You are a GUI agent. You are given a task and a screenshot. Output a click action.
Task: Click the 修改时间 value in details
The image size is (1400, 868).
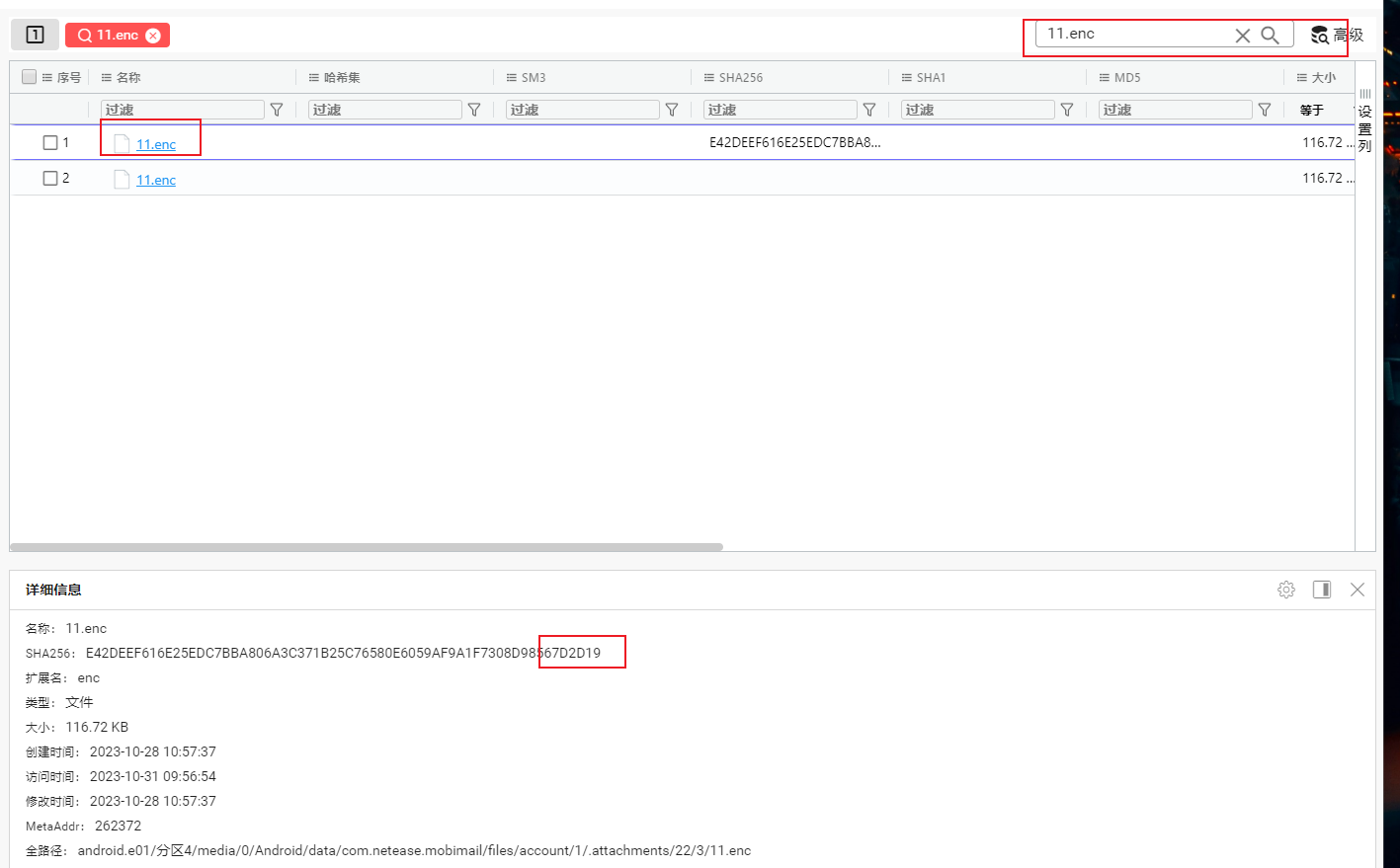click(x=153, y=801)
